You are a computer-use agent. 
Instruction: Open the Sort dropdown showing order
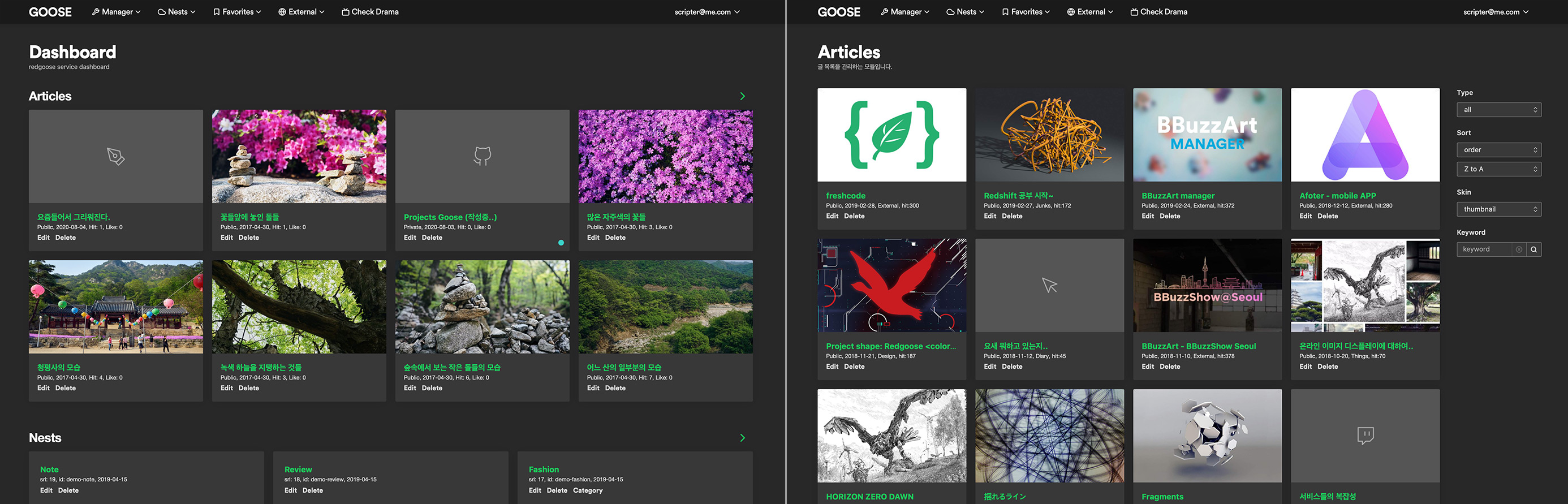(1498, 150)
